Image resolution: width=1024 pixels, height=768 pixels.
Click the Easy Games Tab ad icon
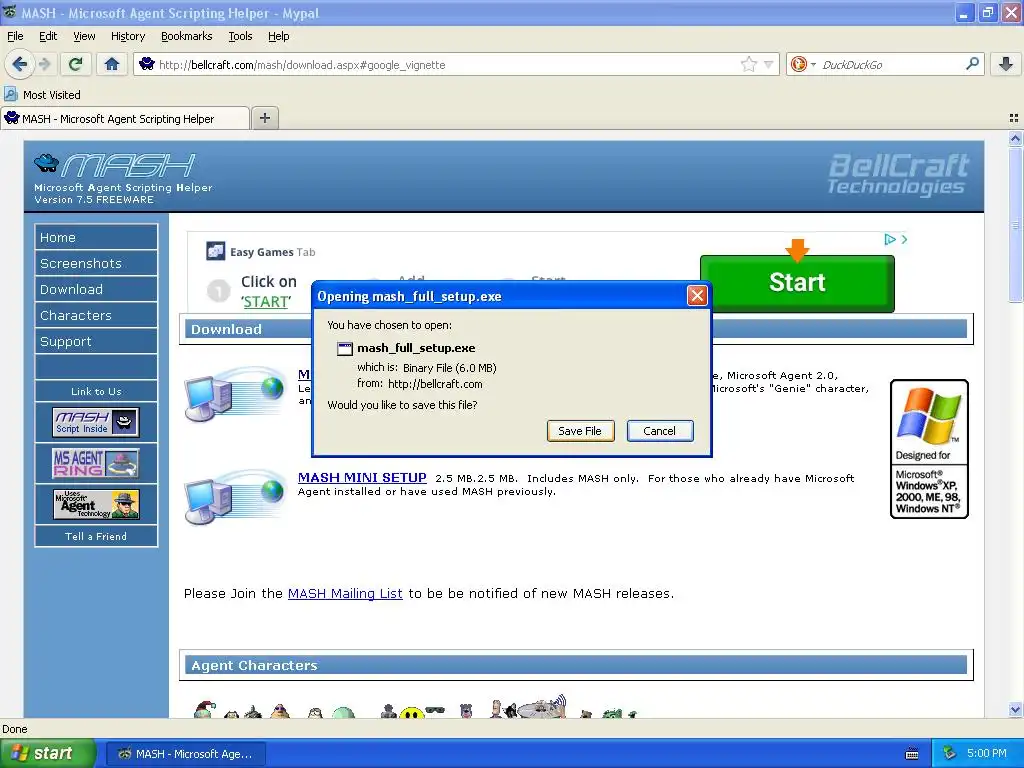(216, 251)
